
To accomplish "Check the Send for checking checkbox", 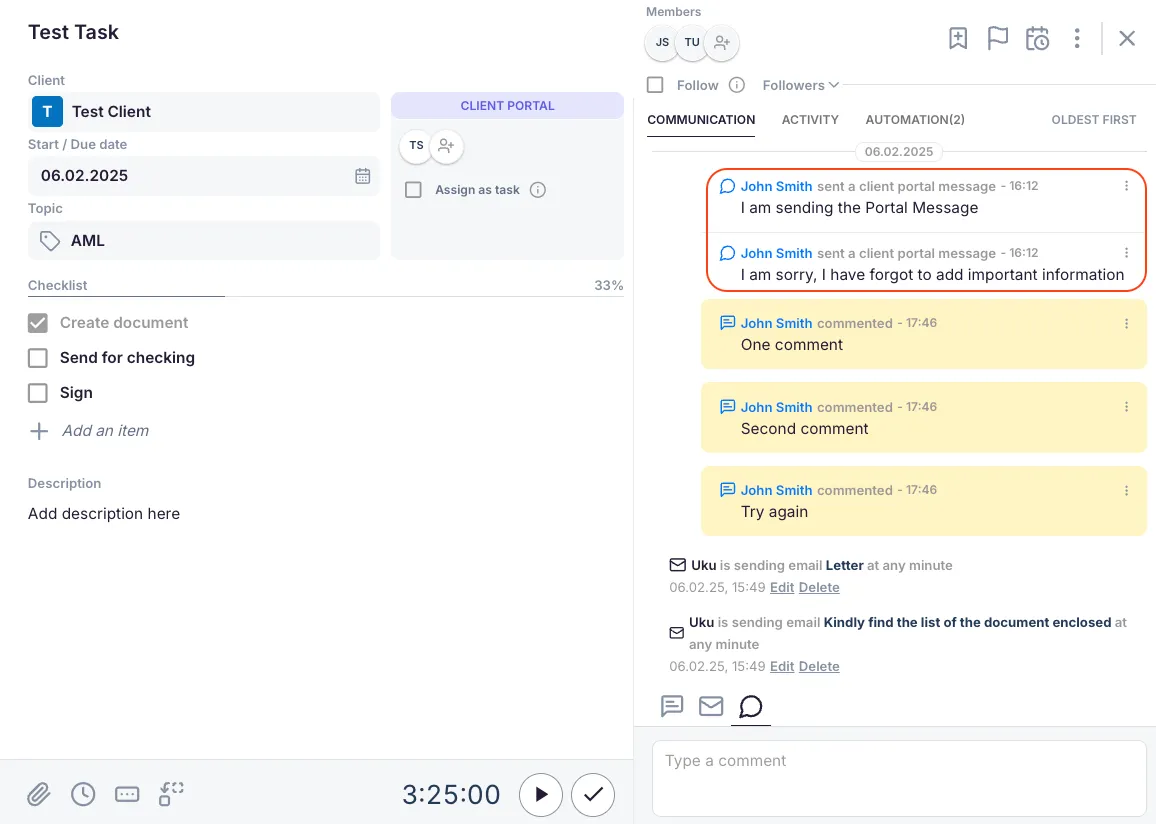I will coord(38,358).
